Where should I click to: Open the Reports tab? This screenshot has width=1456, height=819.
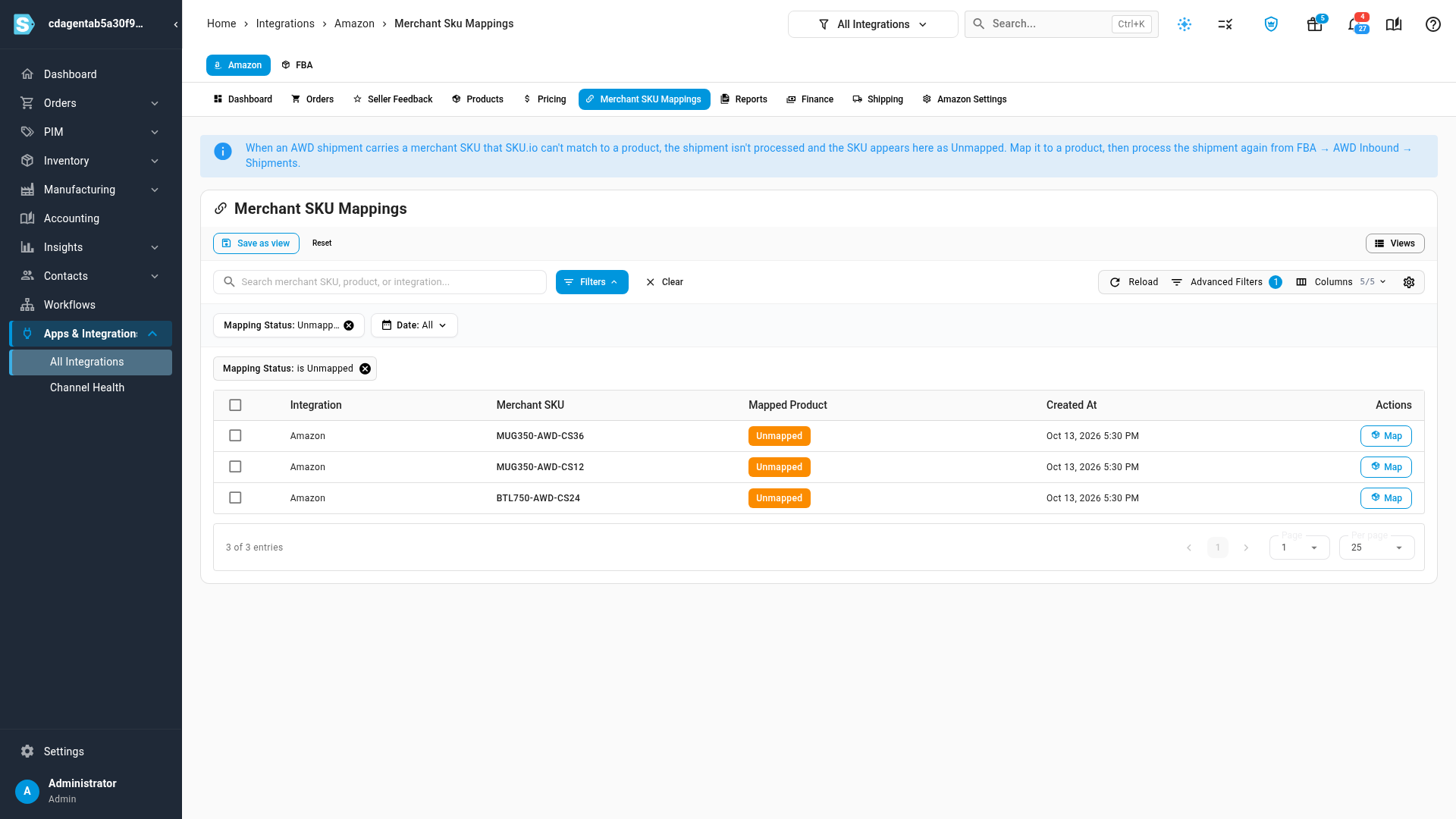pyautogui.click(x=744, y=99)
